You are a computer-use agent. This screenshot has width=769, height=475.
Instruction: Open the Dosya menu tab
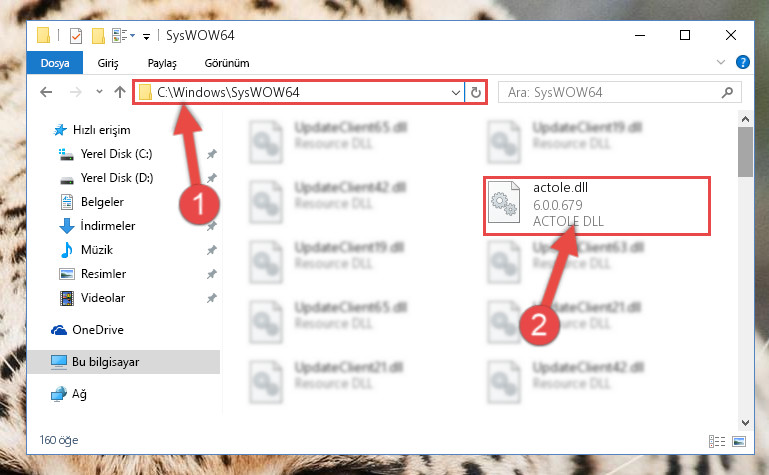(55, 63)
